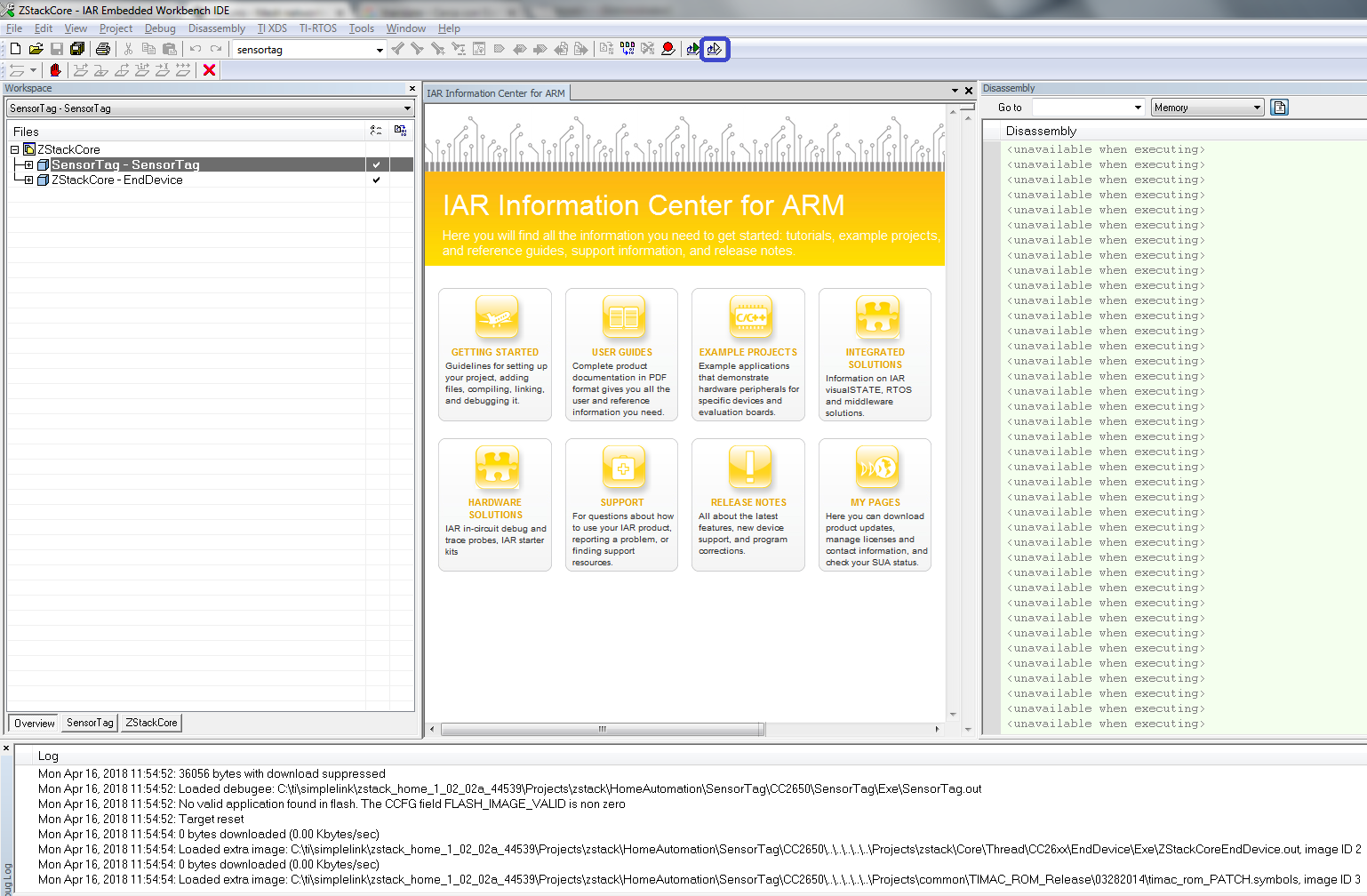Open the User Guides card
The width and height of the screenshot is (1367, 896).
point(622,355)
